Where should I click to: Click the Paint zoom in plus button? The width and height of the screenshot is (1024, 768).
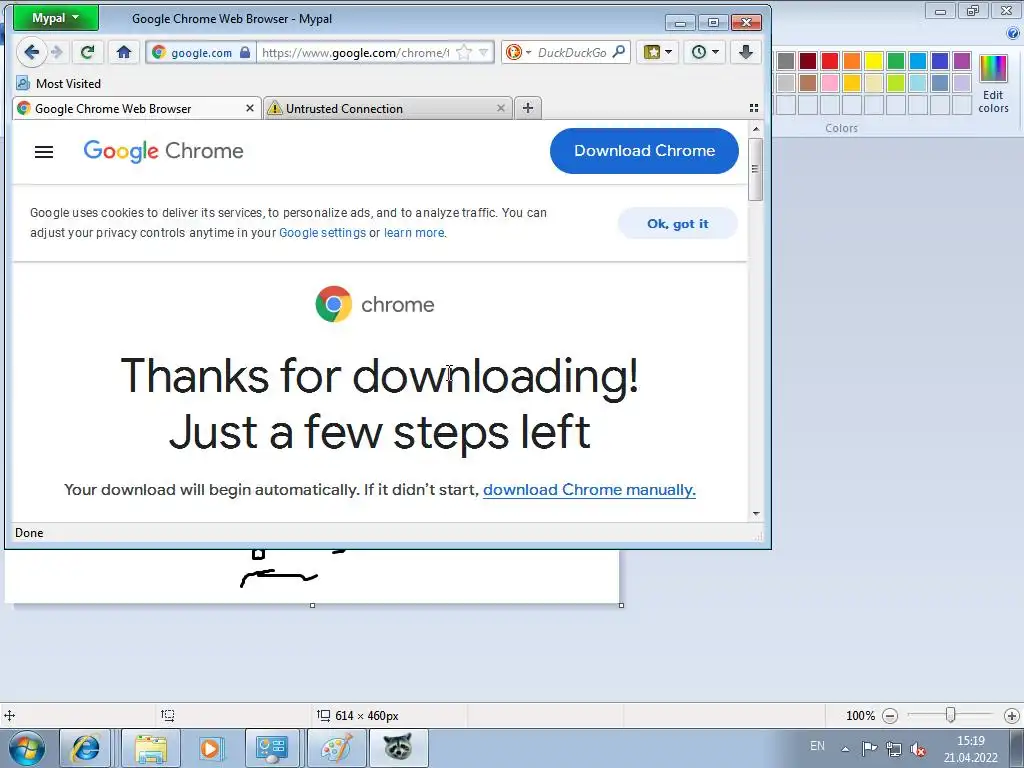pyautogui.click(x=1012, y=716)
